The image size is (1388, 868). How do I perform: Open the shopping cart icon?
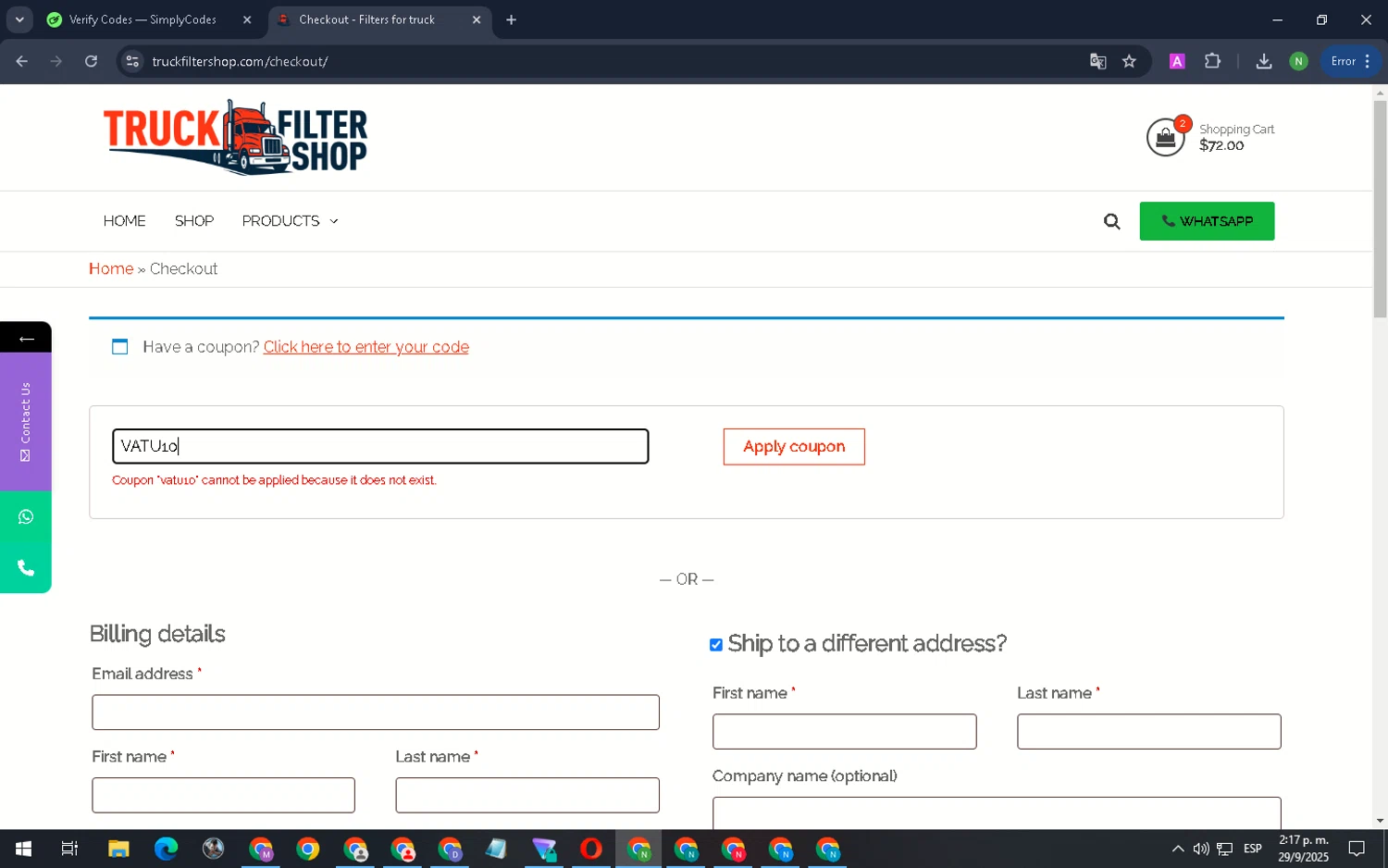click(x=1166, y=138)
